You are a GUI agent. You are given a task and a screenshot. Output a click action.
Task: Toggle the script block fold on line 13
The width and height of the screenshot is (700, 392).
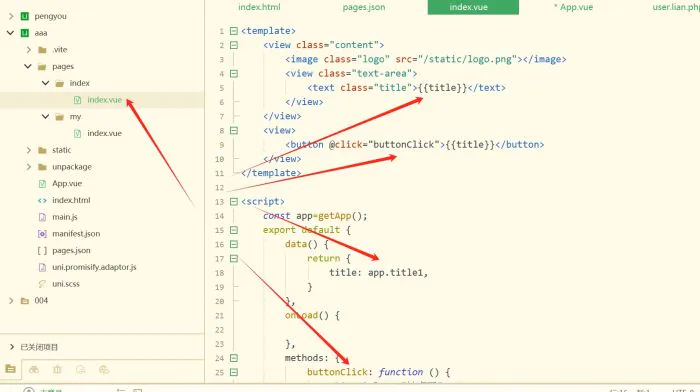233,202
